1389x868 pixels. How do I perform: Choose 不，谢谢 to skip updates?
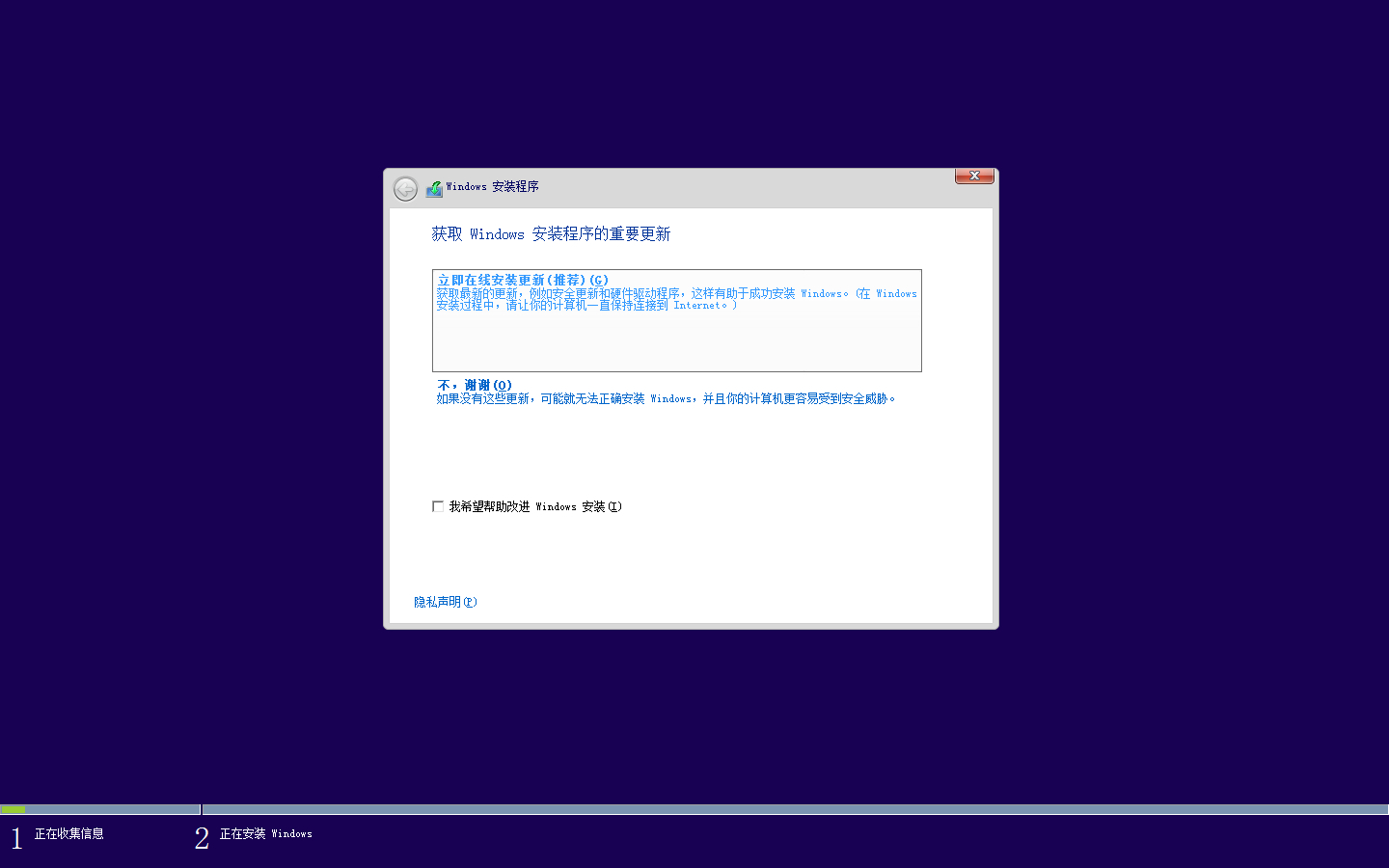[x=475, y=385]
